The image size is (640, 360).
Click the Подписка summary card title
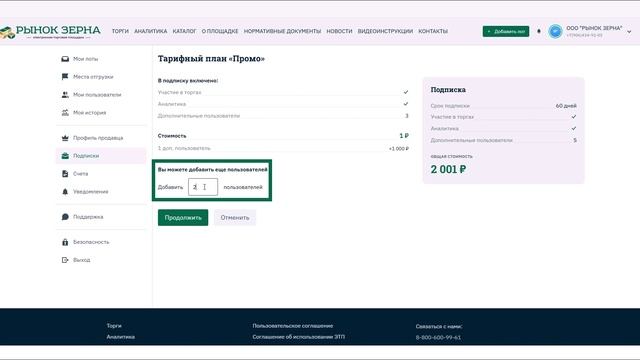(x=448, y=89)
